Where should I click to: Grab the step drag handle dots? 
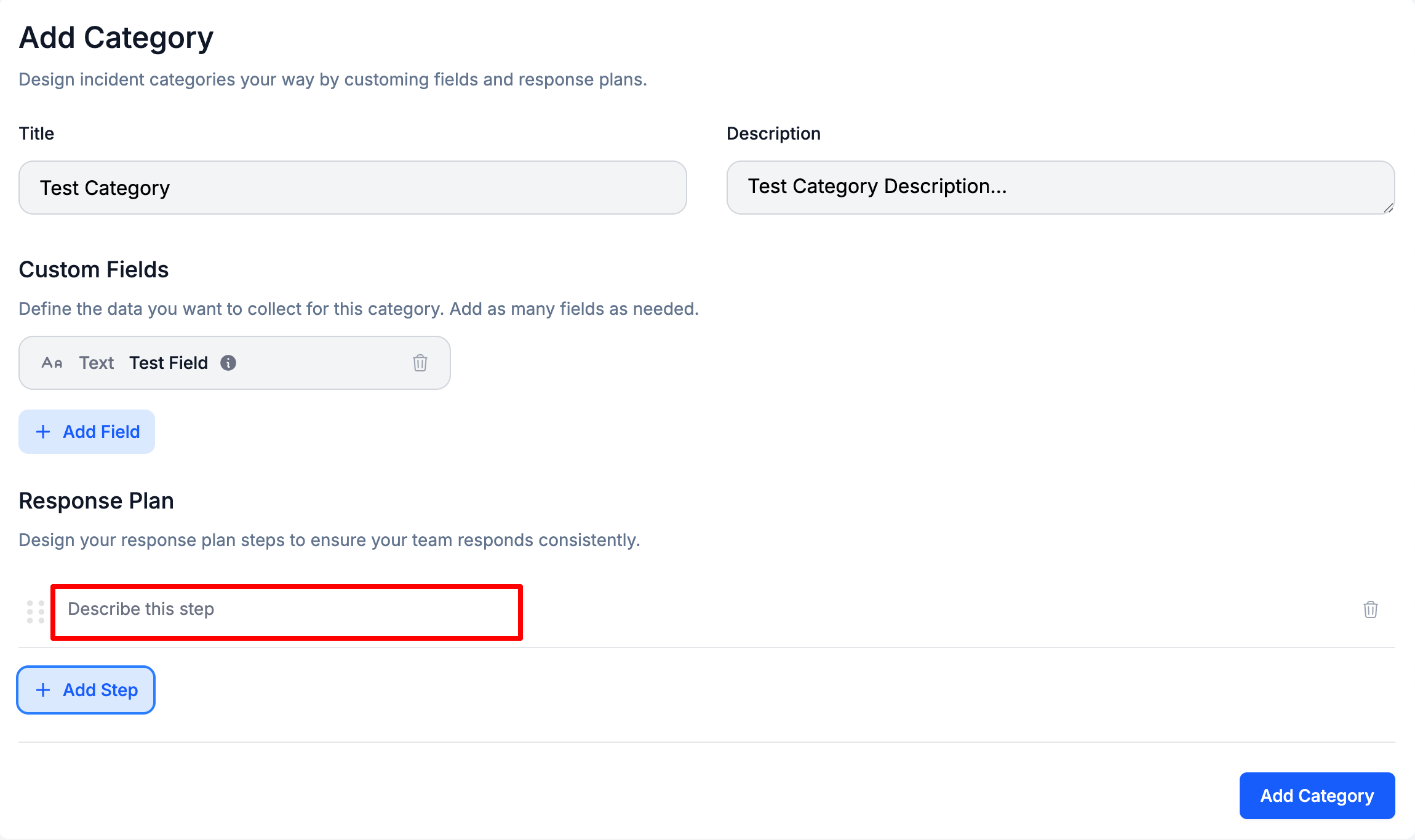[36, 612]
